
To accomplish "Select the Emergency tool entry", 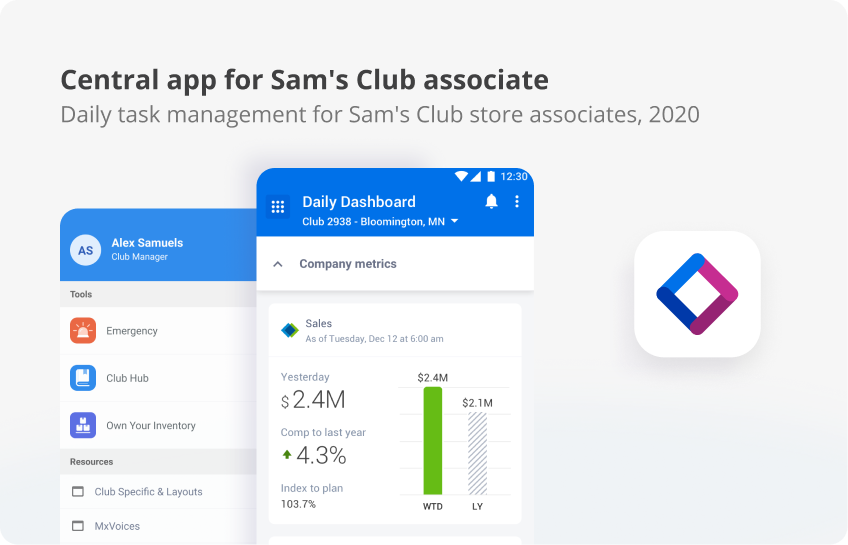I will [158, 330].
